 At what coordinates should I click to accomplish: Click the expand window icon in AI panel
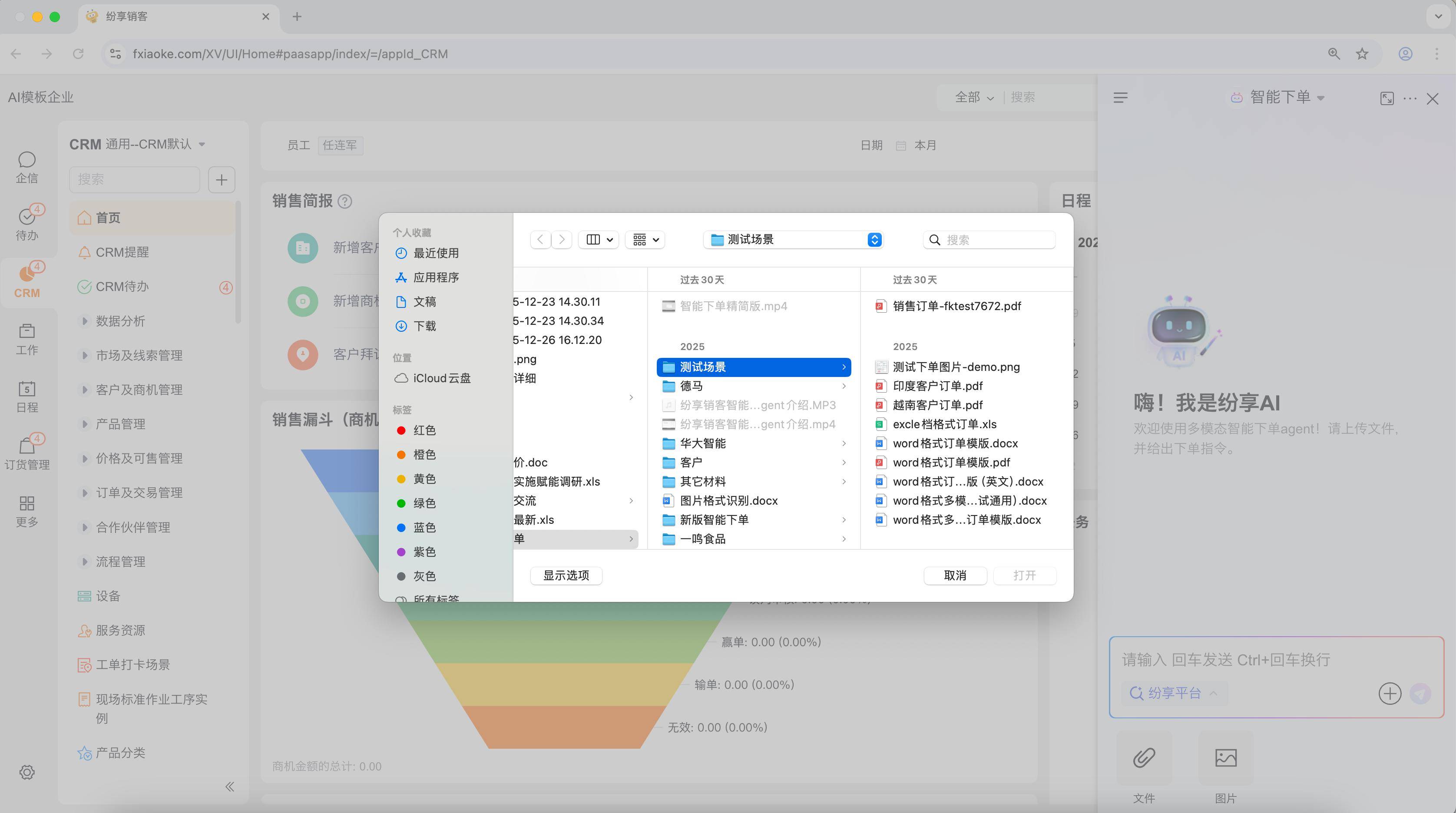1387,98
